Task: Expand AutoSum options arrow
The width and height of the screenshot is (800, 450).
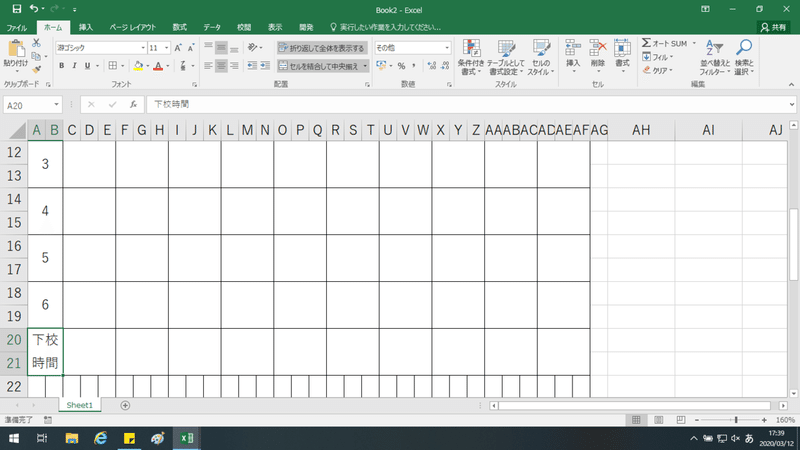Action: point(694,43)
